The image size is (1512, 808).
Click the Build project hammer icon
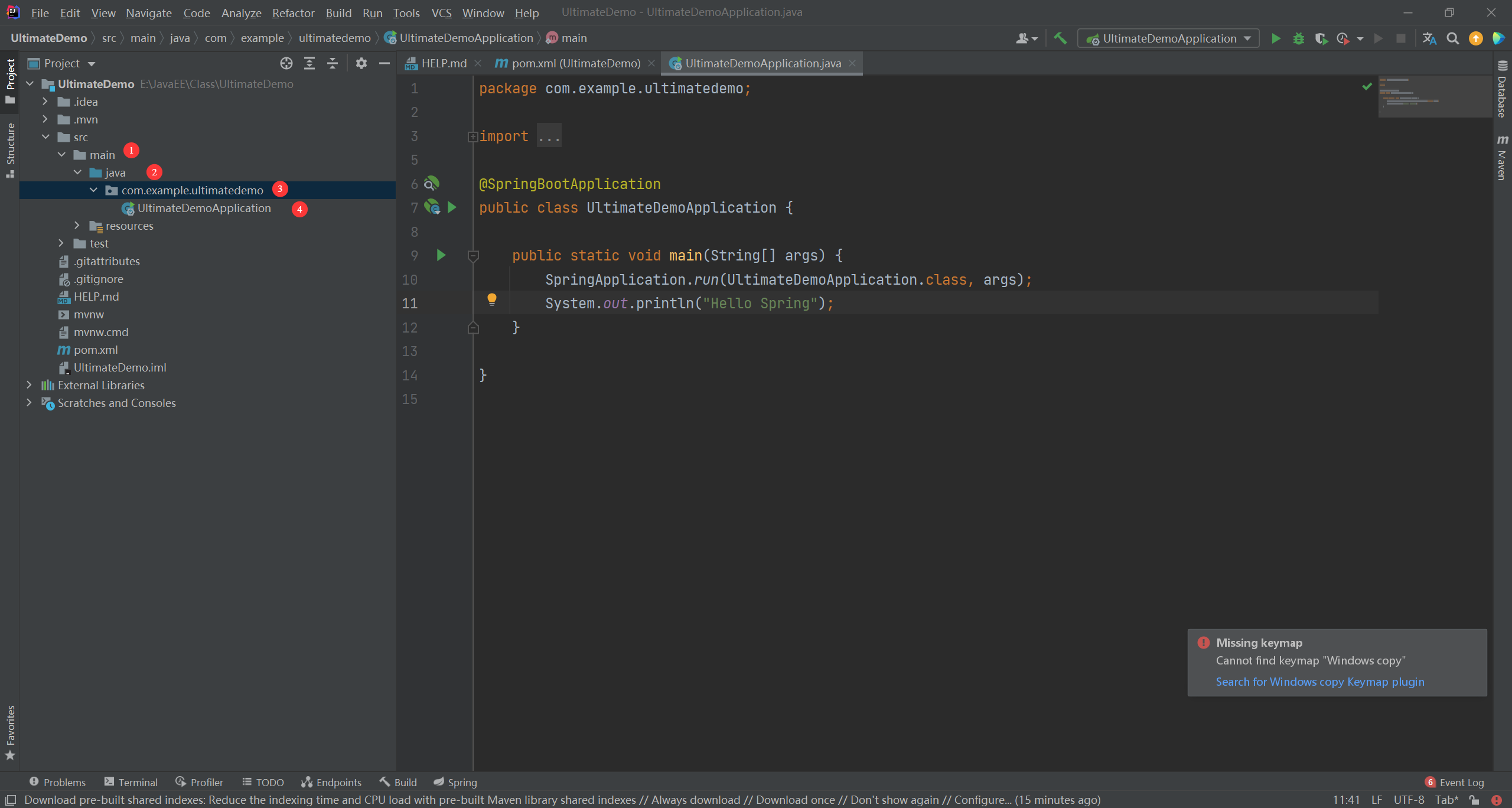pos(1061,38)
